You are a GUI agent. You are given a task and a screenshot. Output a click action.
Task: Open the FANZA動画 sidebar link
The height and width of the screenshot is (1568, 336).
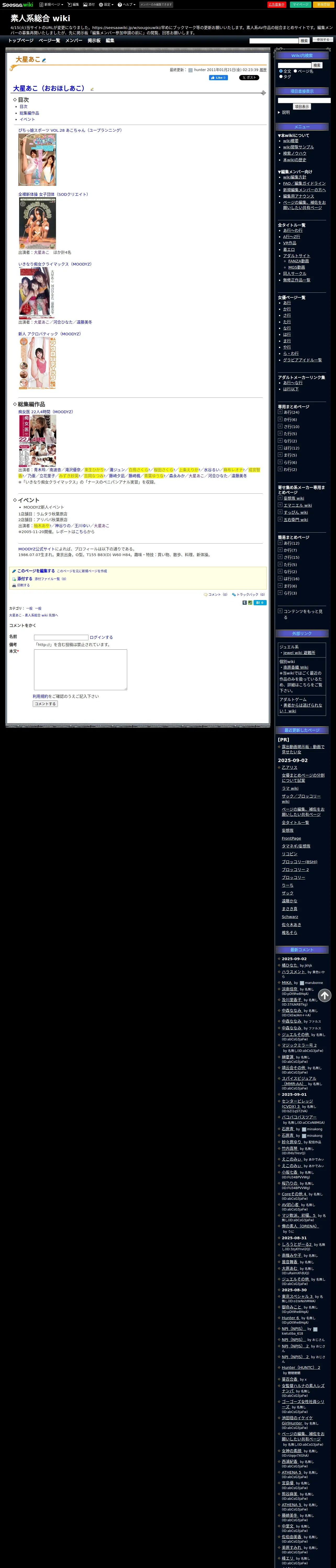[x=298, y=261]
